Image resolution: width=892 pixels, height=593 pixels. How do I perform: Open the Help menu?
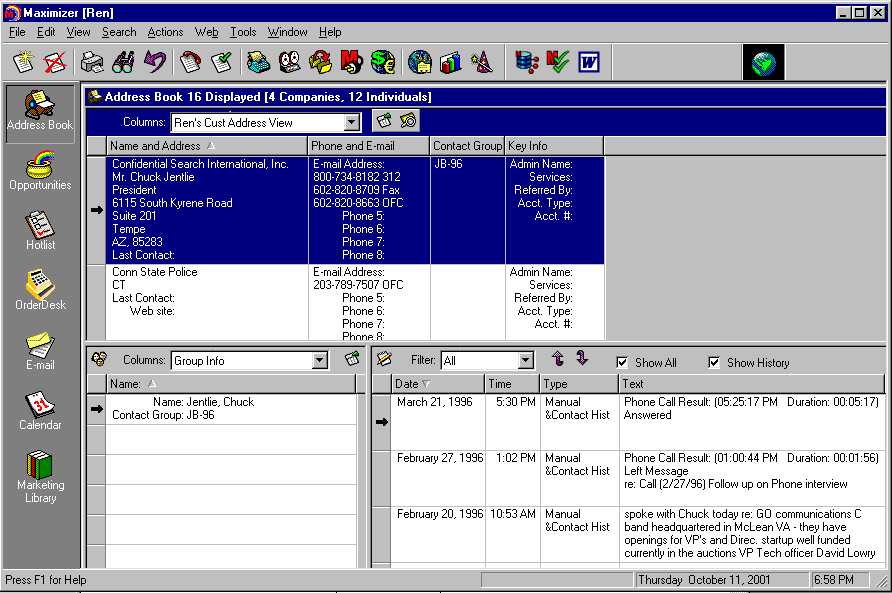coord(330,32)
